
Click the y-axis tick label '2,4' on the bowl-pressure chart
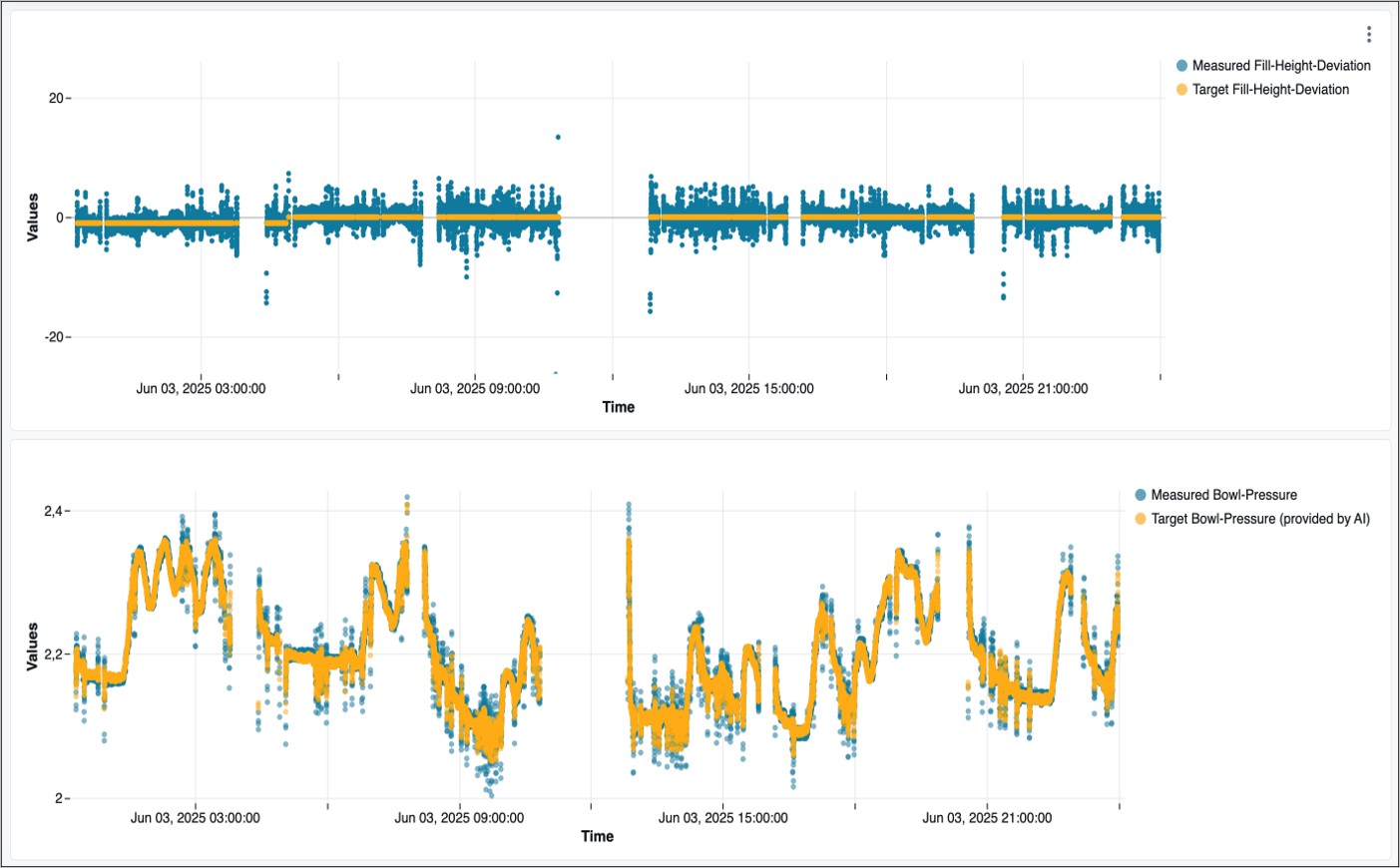pos(53,511)
